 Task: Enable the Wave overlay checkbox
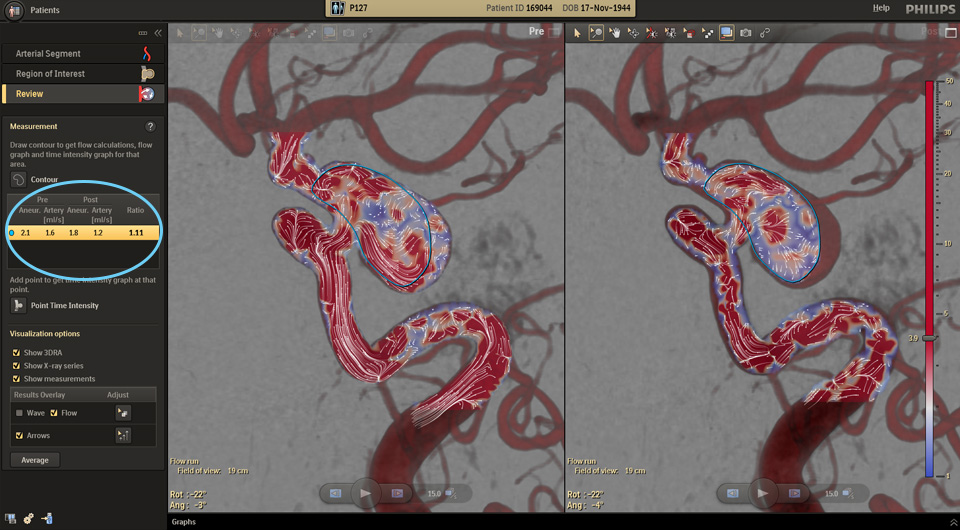tap(19, 412)
